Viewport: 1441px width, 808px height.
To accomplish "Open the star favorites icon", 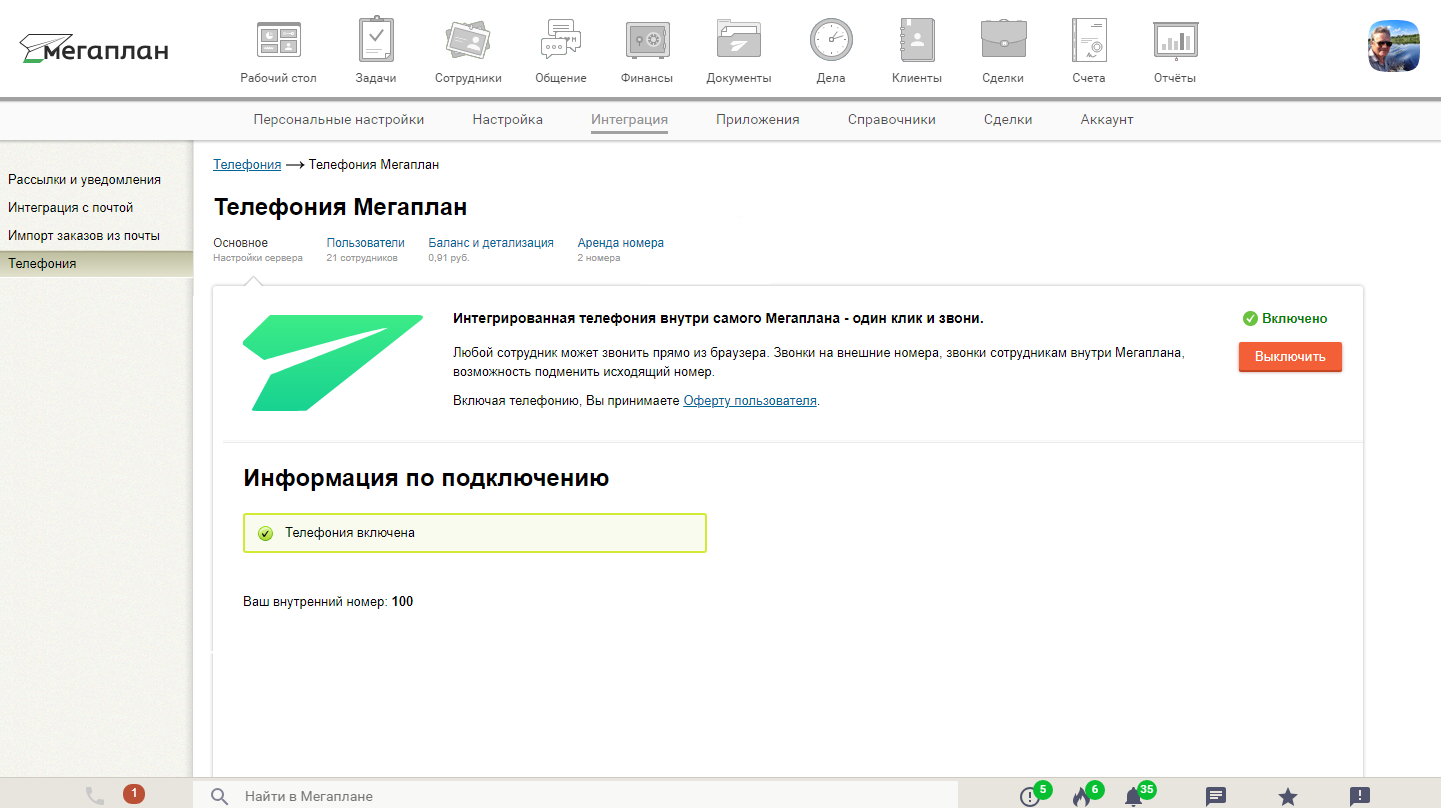I will [x=1288, y=796].
